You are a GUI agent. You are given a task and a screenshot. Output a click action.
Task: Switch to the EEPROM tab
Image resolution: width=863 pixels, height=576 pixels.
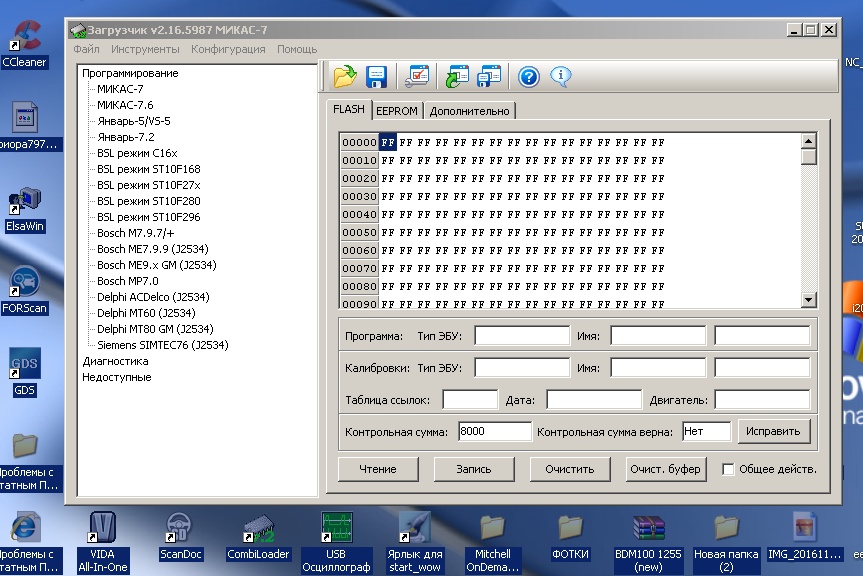(396, 111)
